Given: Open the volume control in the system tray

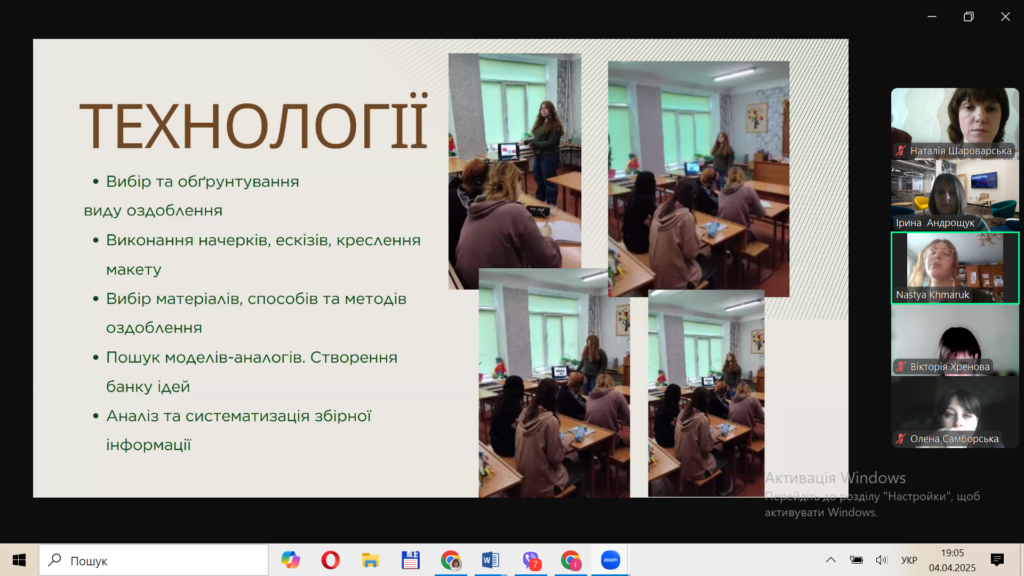Looking at the screenshot, I should pos(881,560).
